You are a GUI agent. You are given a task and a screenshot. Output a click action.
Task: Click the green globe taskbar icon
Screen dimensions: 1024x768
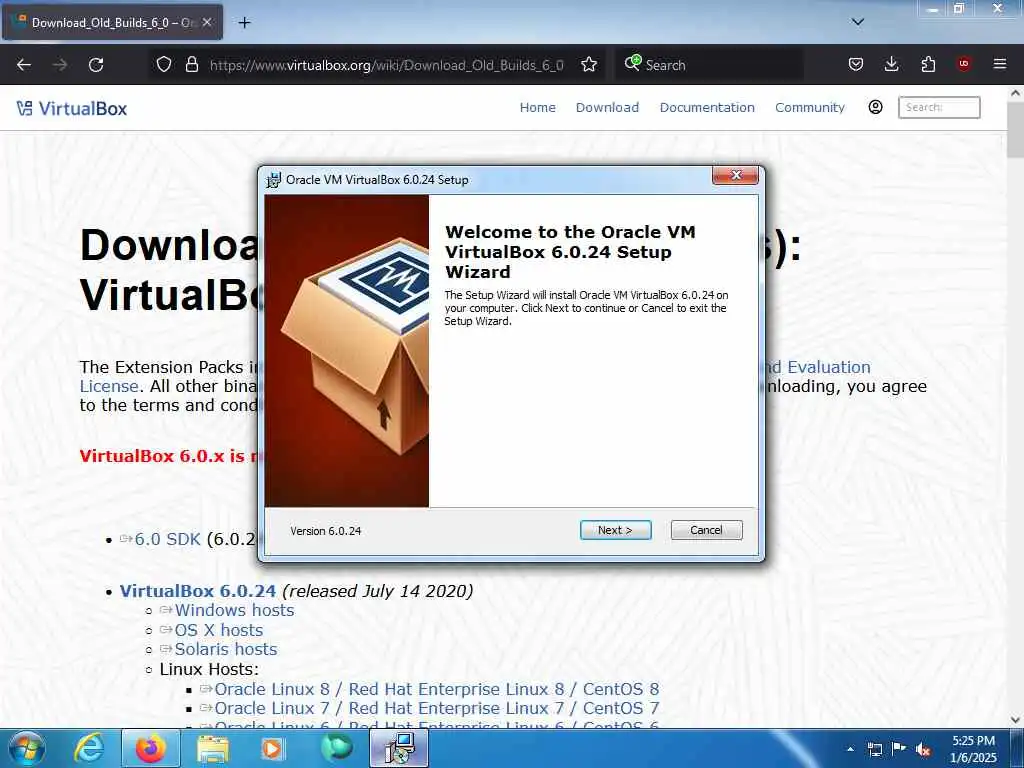336,748
